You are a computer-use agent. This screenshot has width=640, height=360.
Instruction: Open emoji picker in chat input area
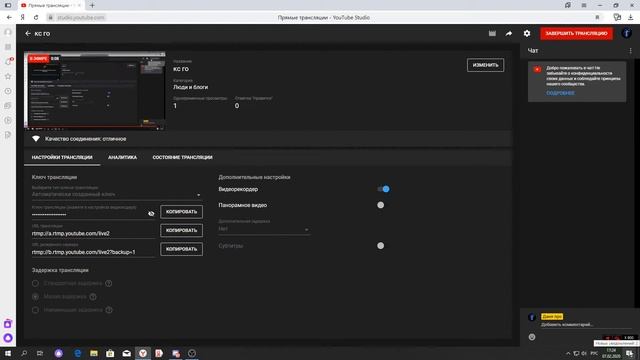point(532,337)
